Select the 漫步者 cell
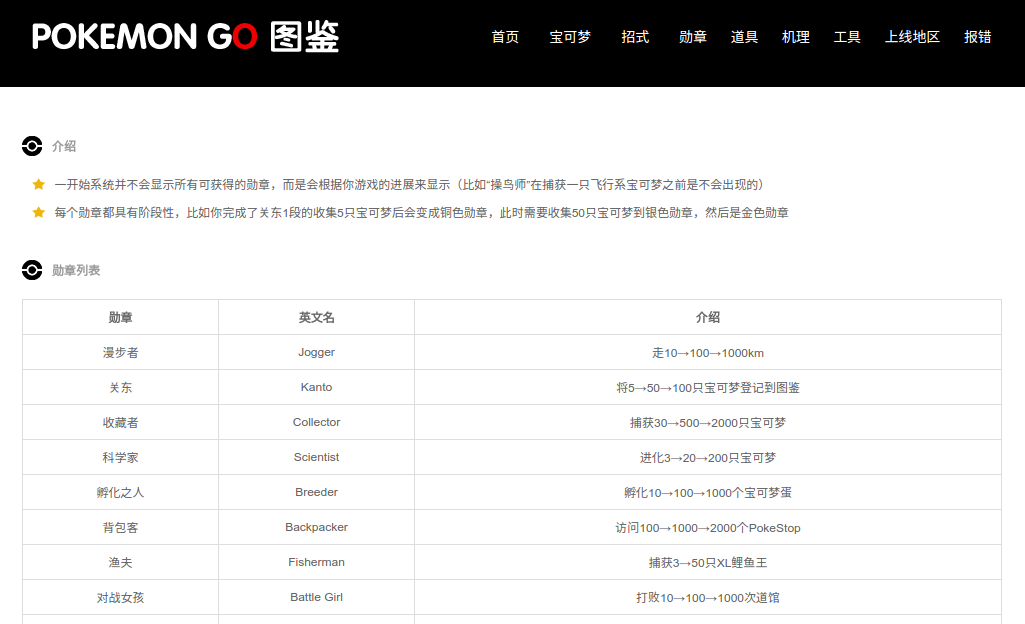 click(x=120, y=352)
